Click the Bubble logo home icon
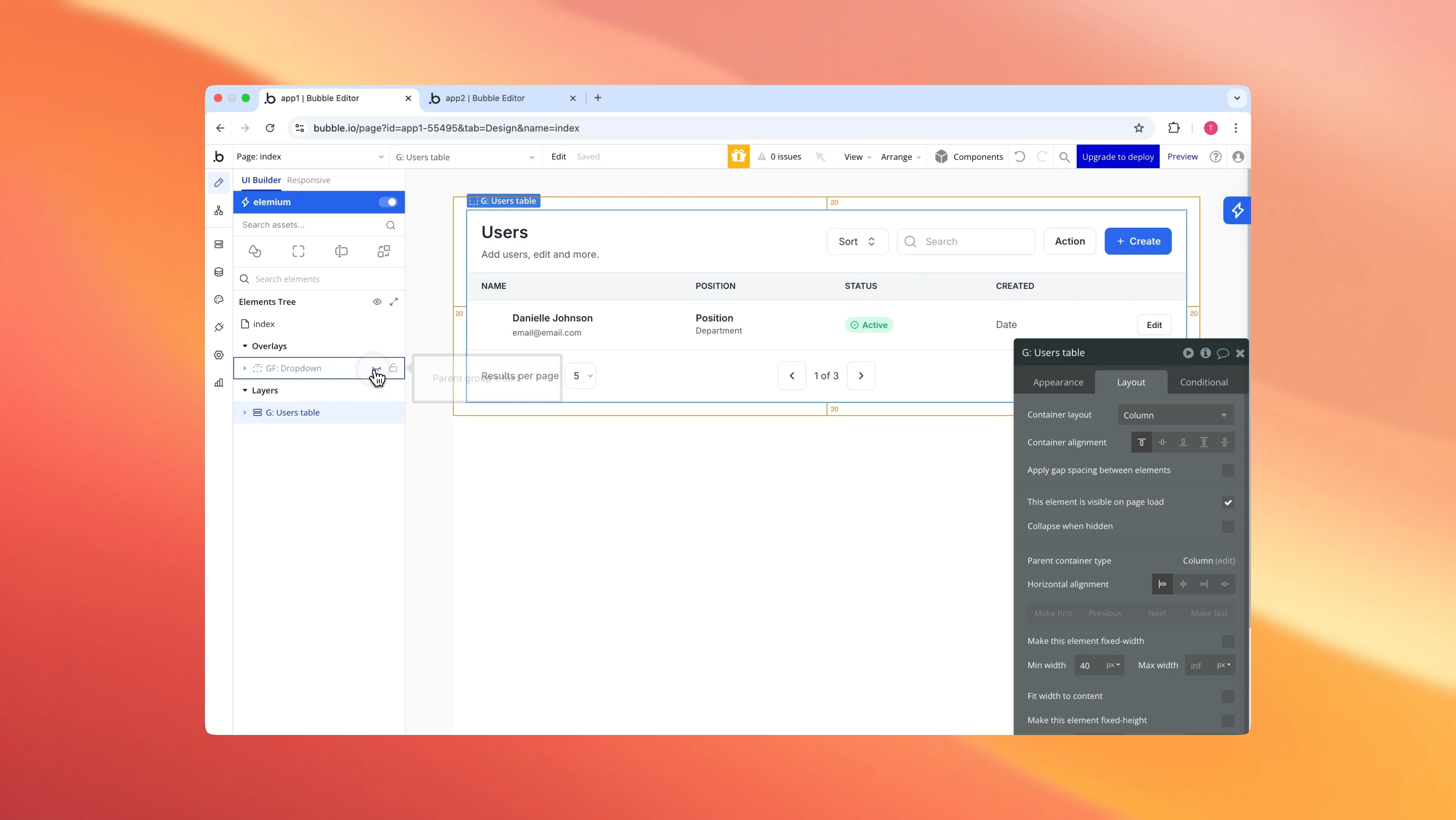The height and width of the screenshot is (820, 1456). point(219,156)
